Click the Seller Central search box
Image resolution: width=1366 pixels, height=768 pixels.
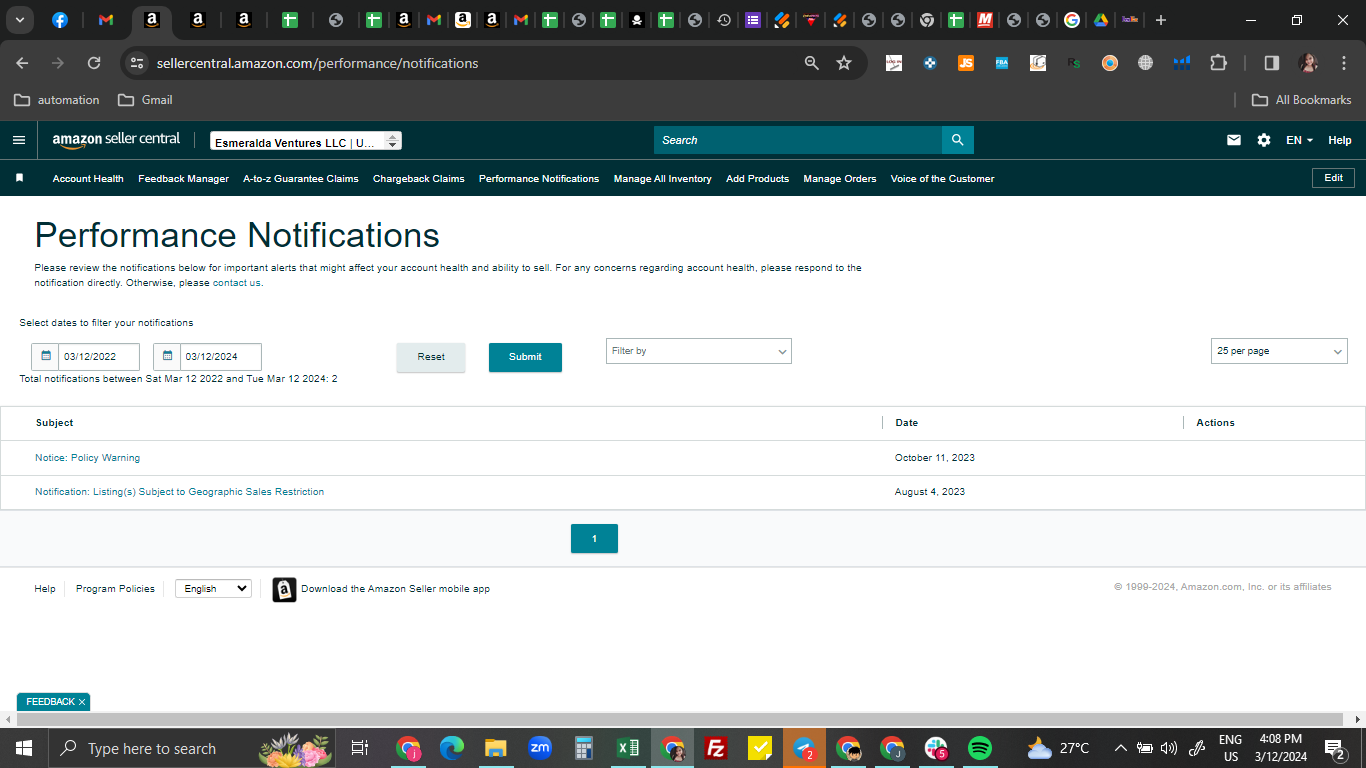[x=798, y=140]
